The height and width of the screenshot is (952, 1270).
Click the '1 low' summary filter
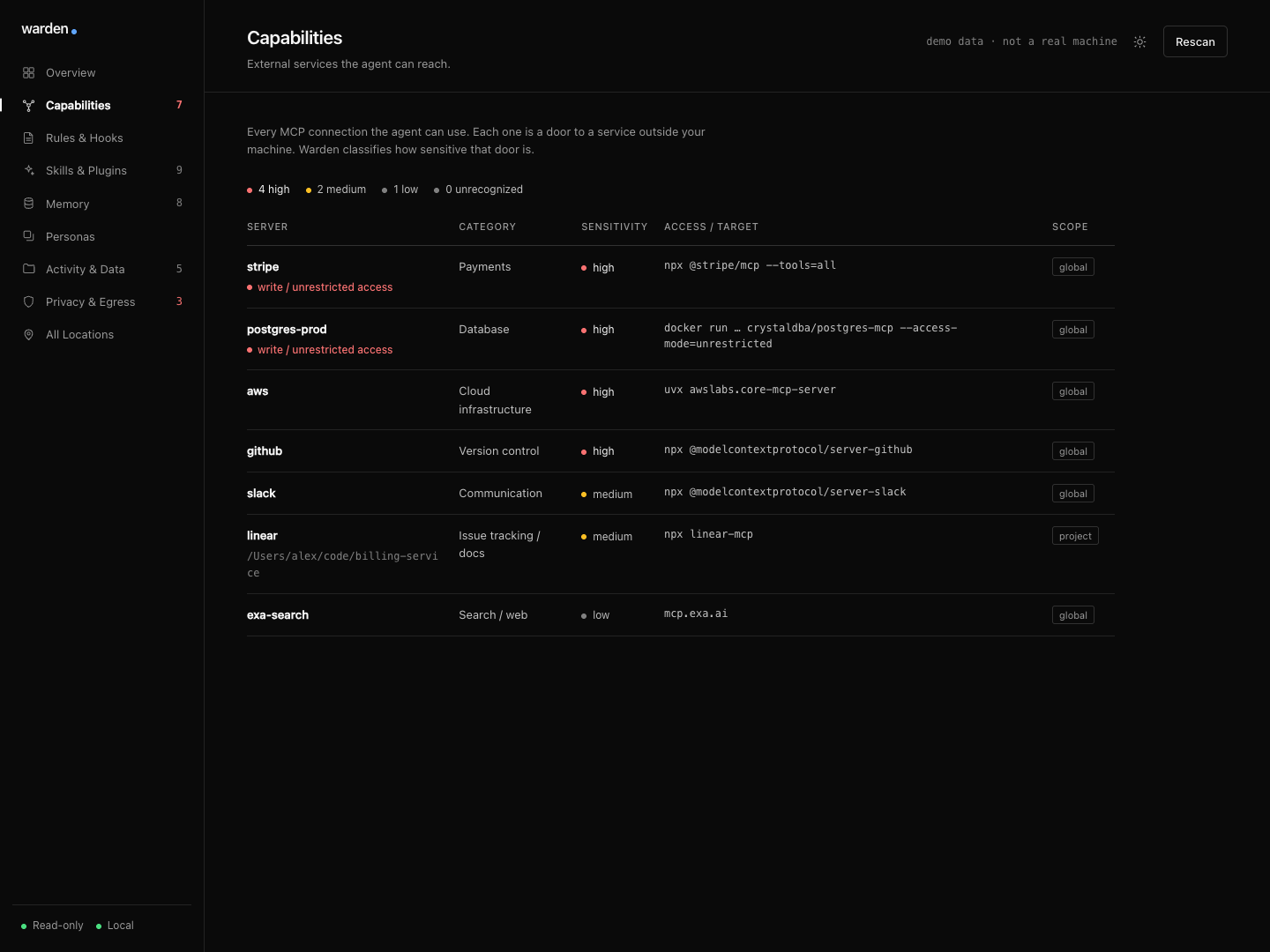click(400, 190)
